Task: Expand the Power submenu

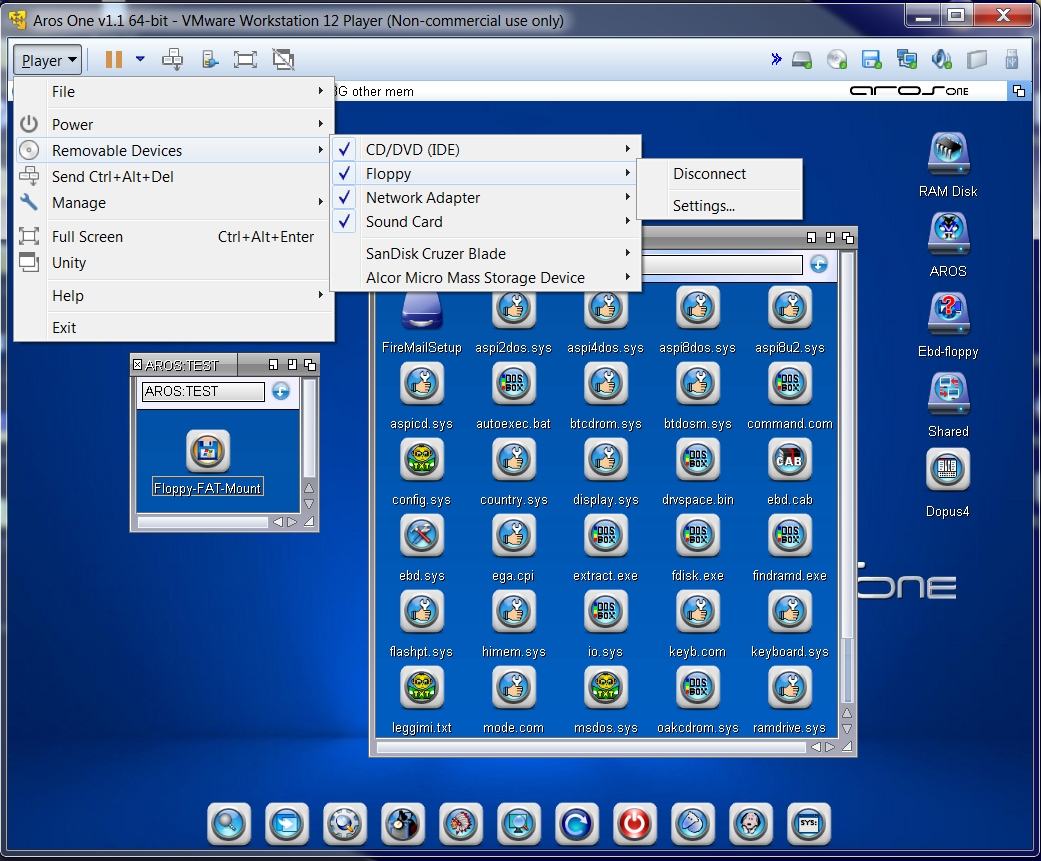Action: coord(72,125)
